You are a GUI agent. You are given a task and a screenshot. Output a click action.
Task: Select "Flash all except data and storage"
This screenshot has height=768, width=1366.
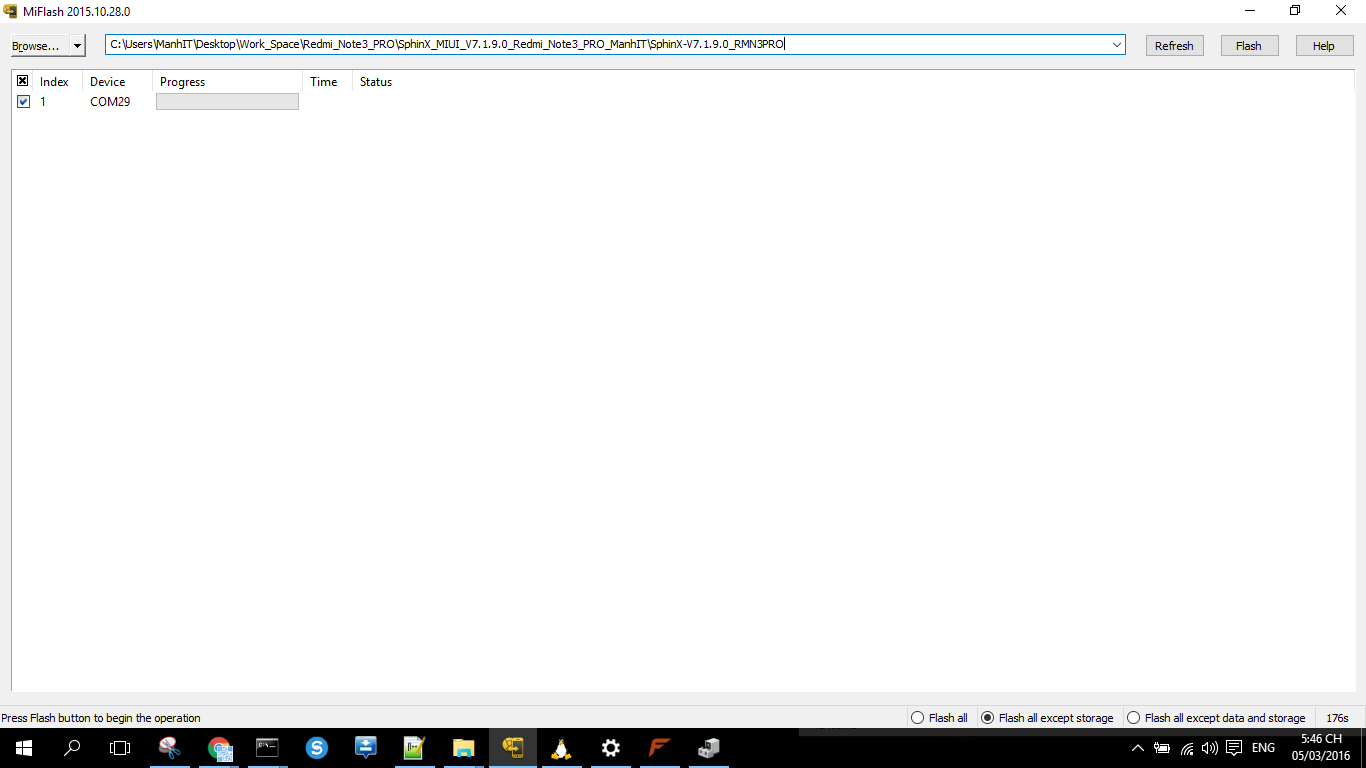(x=1134, y=718)
